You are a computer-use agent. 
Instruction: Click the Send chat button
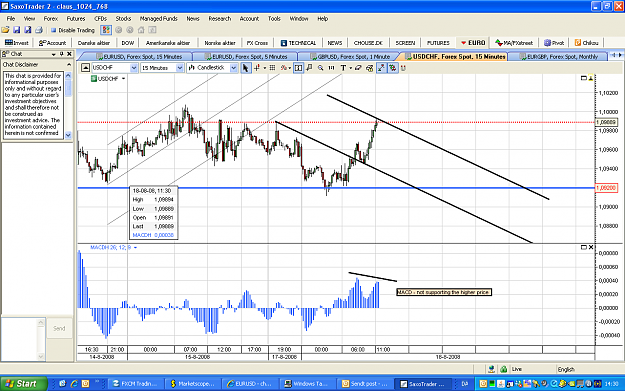[x=59, y=328]
